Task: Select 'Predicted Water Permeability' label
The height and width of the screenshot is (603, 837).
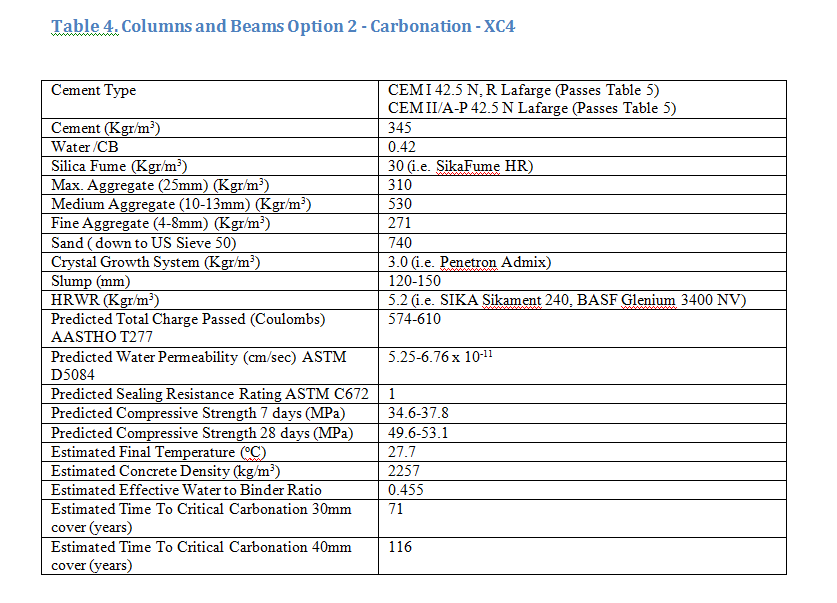Action: click(x=199, y=366)
